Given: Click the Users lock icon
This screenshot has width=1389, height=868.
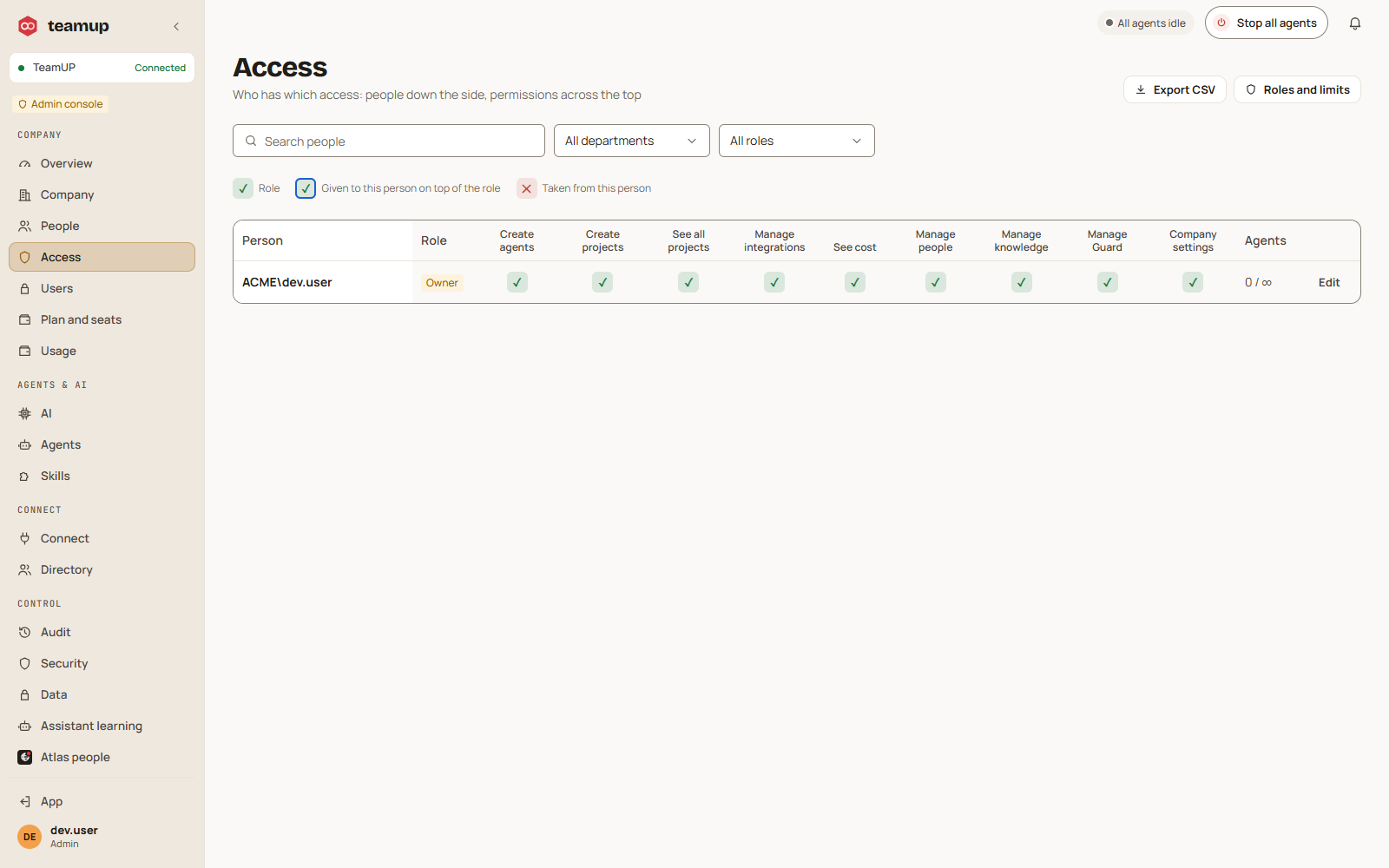Looking at the screenshot, I should click(x=25, y=288).
